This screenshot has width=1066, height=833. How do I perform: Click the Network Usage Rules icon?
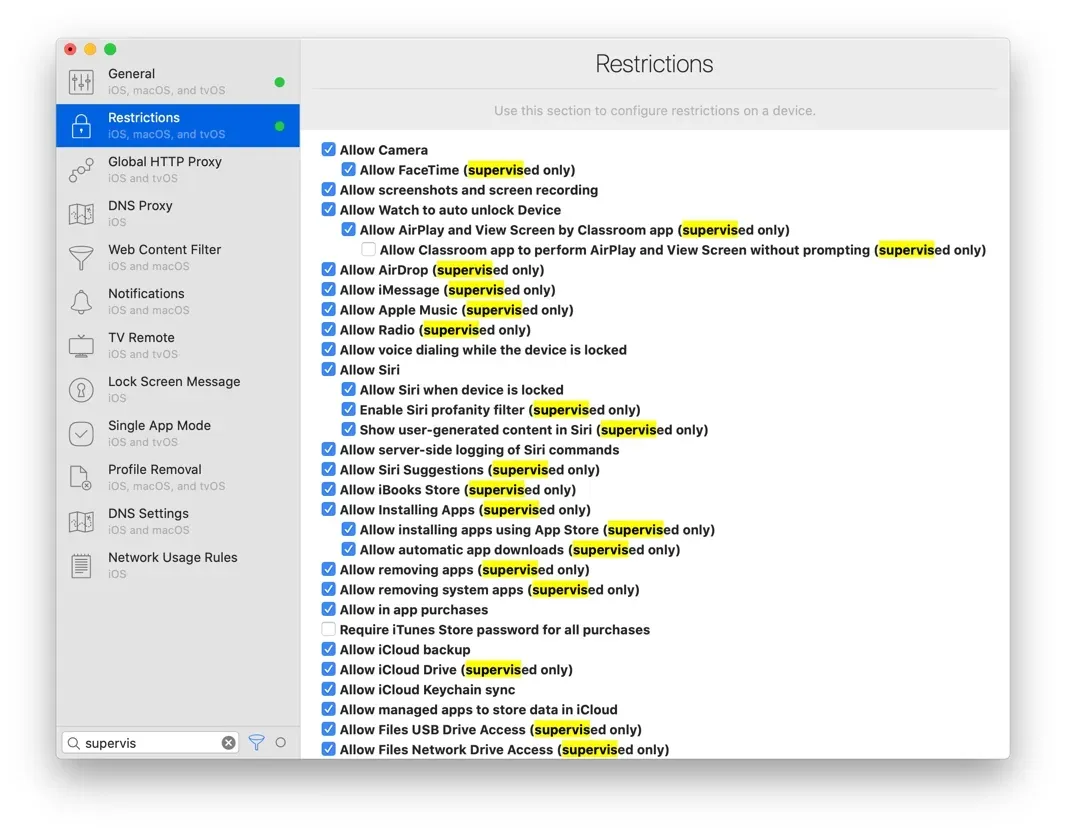tap(81, 565)
